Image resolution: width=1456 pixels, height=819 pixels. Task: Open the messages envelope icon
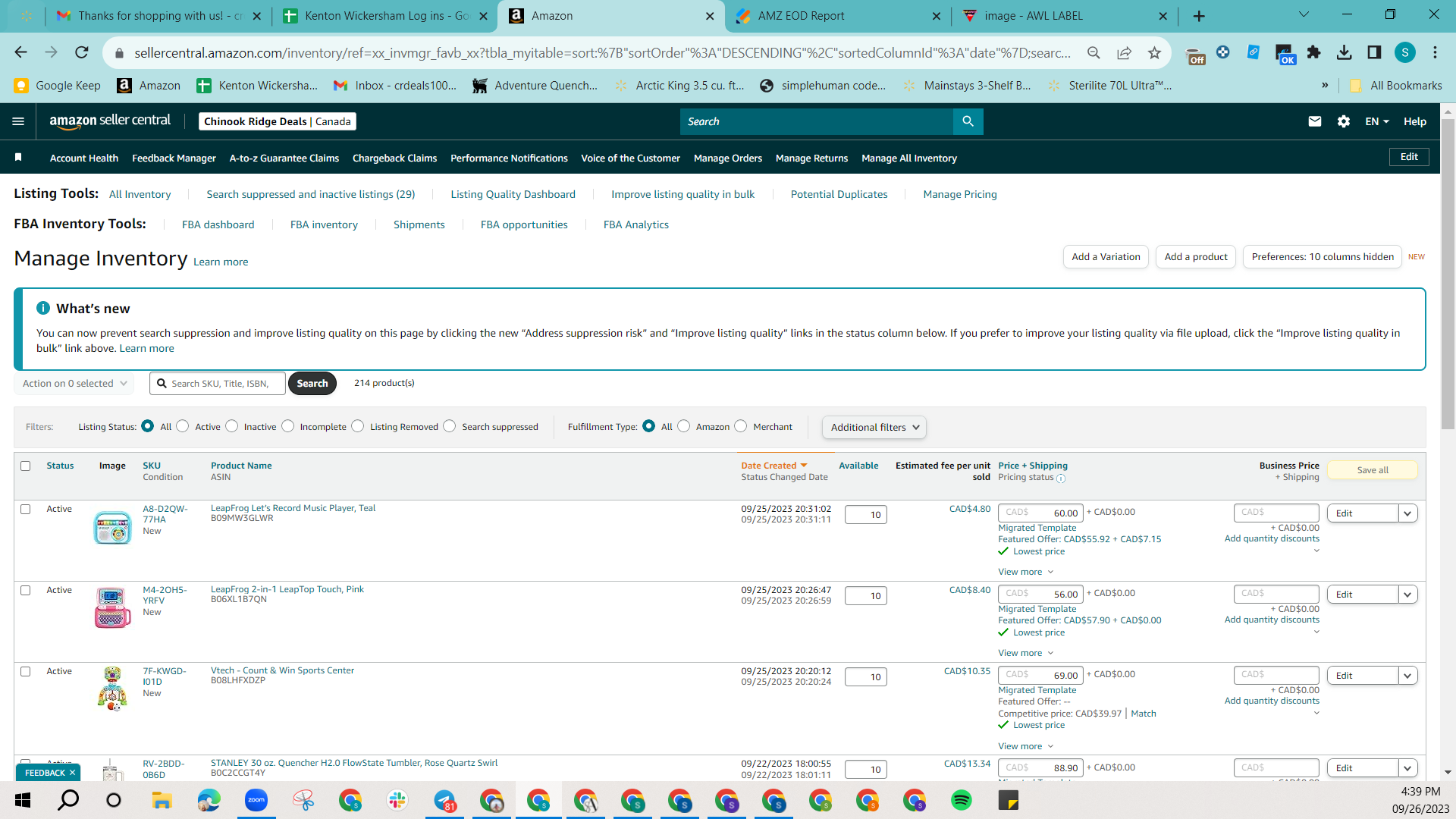(x=1315, y=121)
